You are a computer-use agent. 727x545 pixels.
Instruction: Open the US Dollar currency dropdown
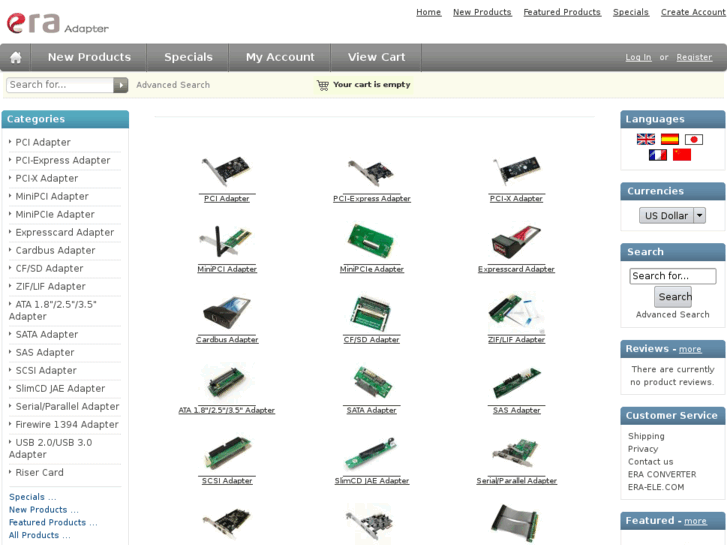pos(672,216)
